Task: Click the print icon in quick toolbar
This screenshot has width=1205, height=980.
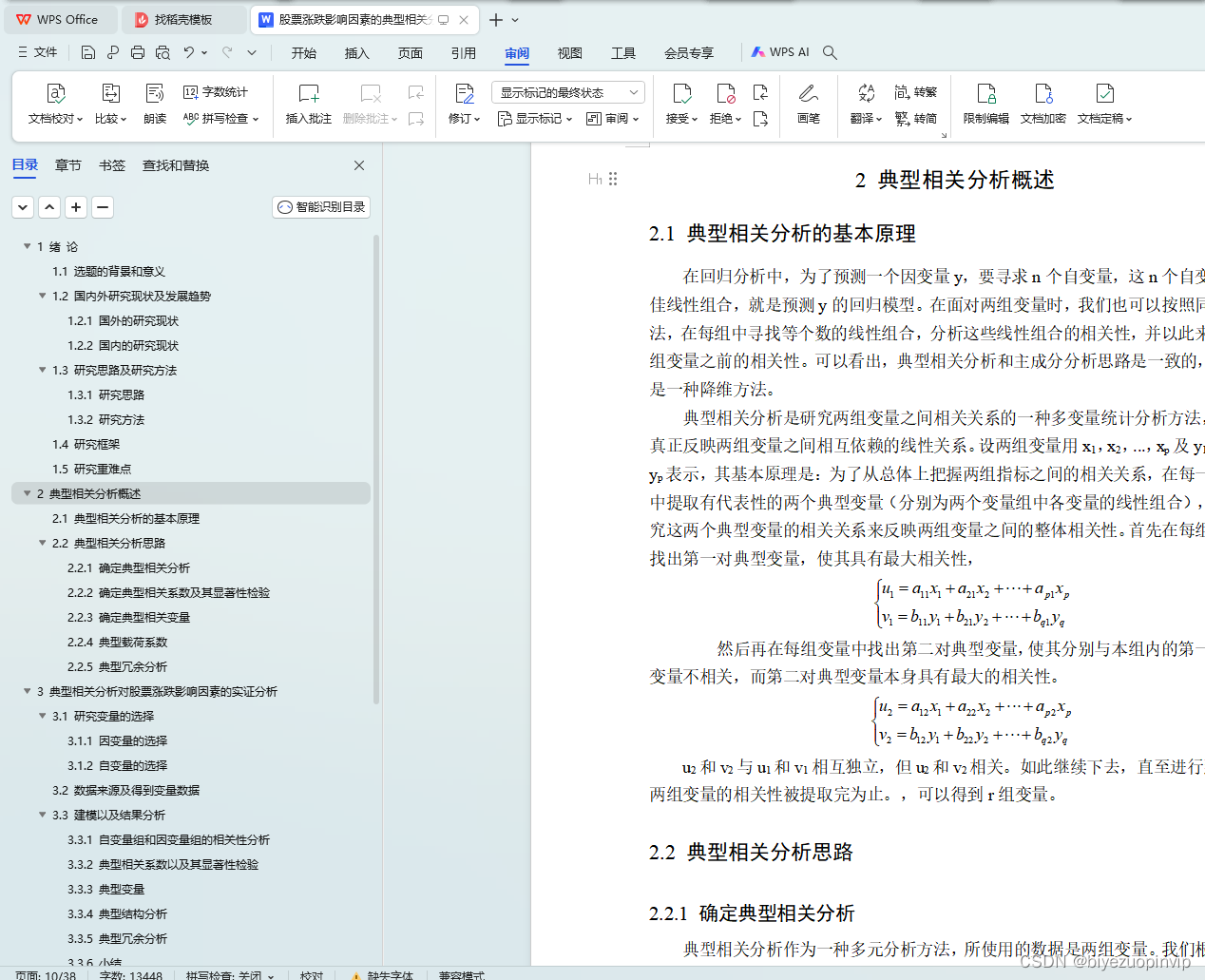Action: (x=138, y=52)
